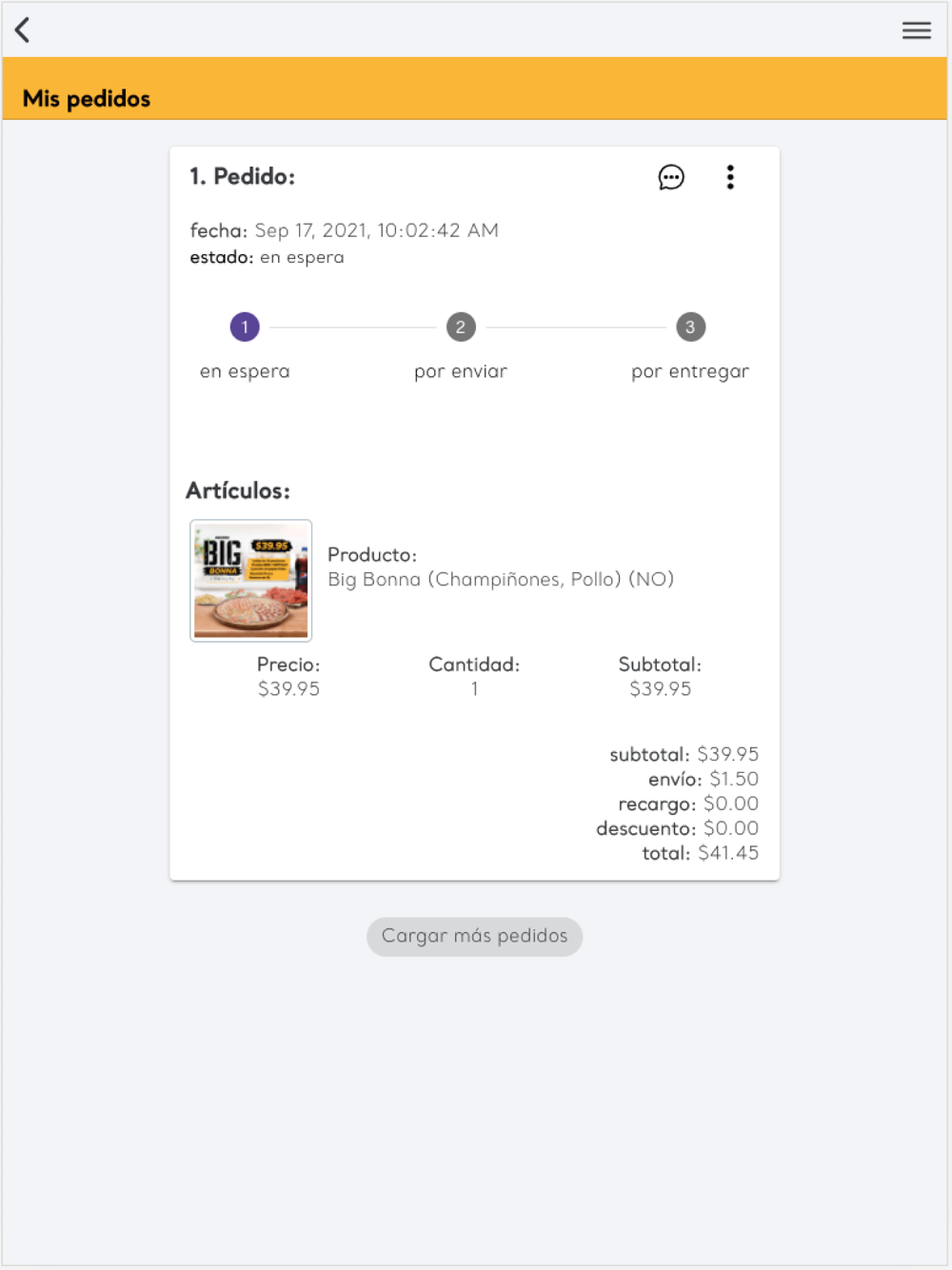Open the Big Bonna product thumbnail

251,581
